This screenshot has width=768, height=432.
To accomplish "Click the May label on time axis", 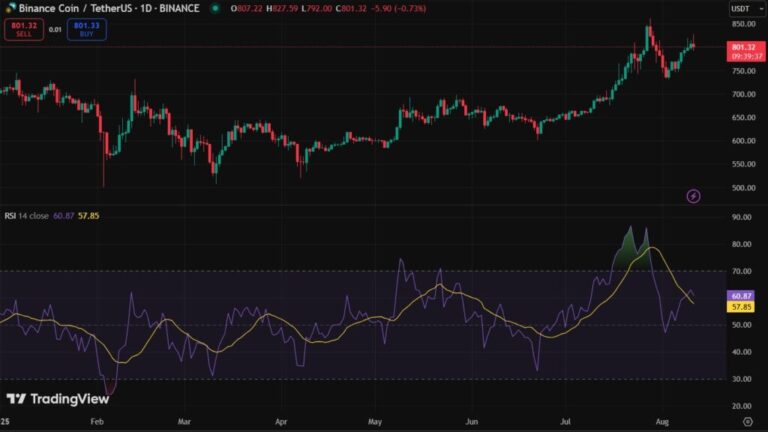I will (375, 422).
